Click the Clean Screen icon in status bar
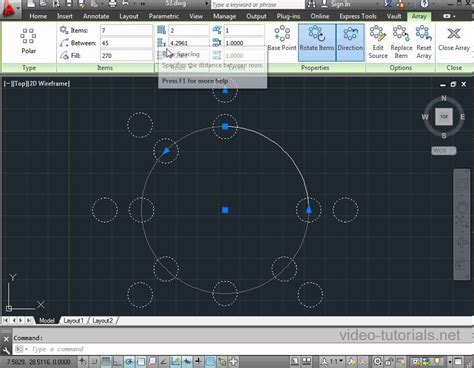 coord(458,361)
